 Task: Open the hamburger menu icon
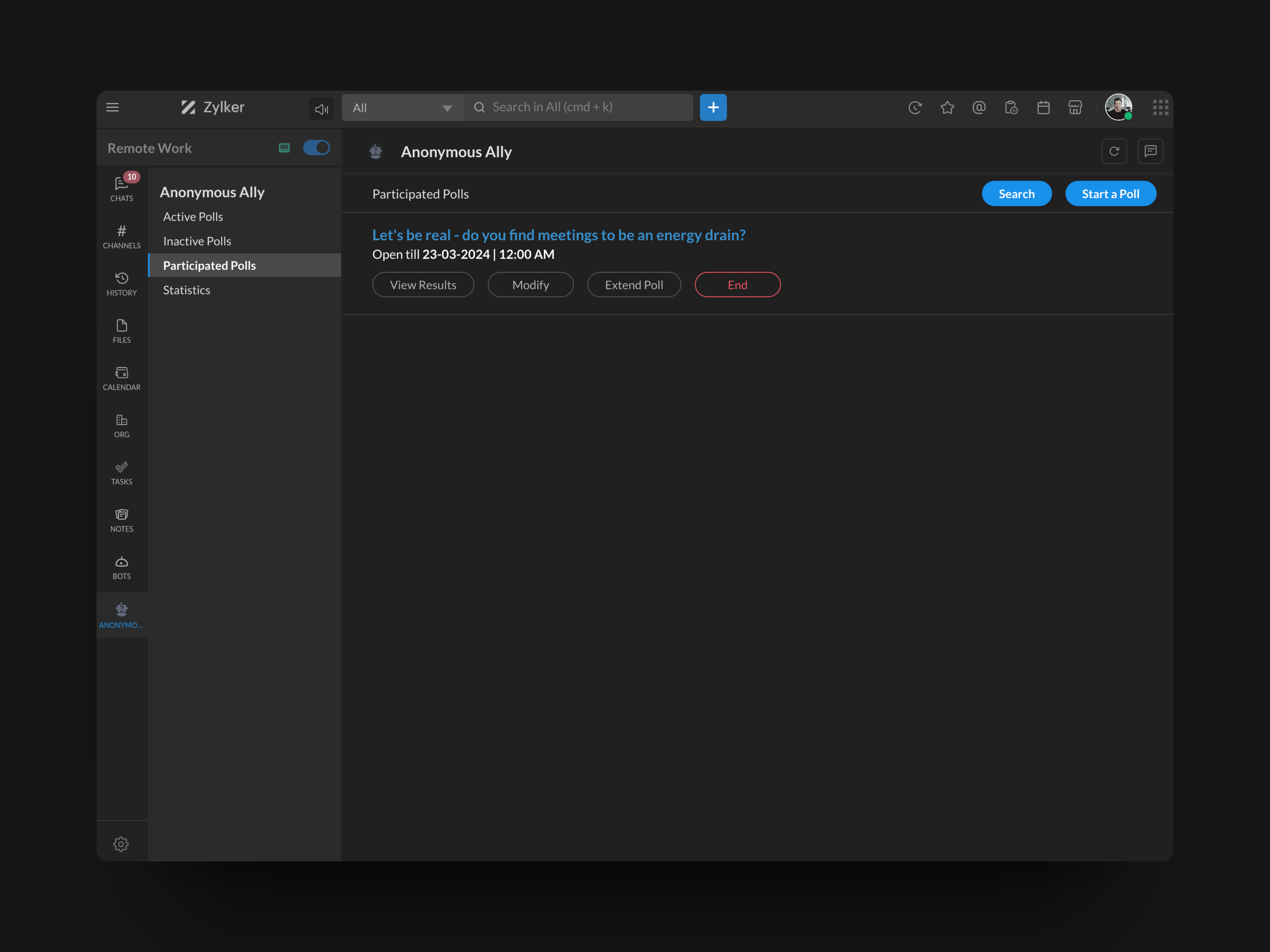112,107
